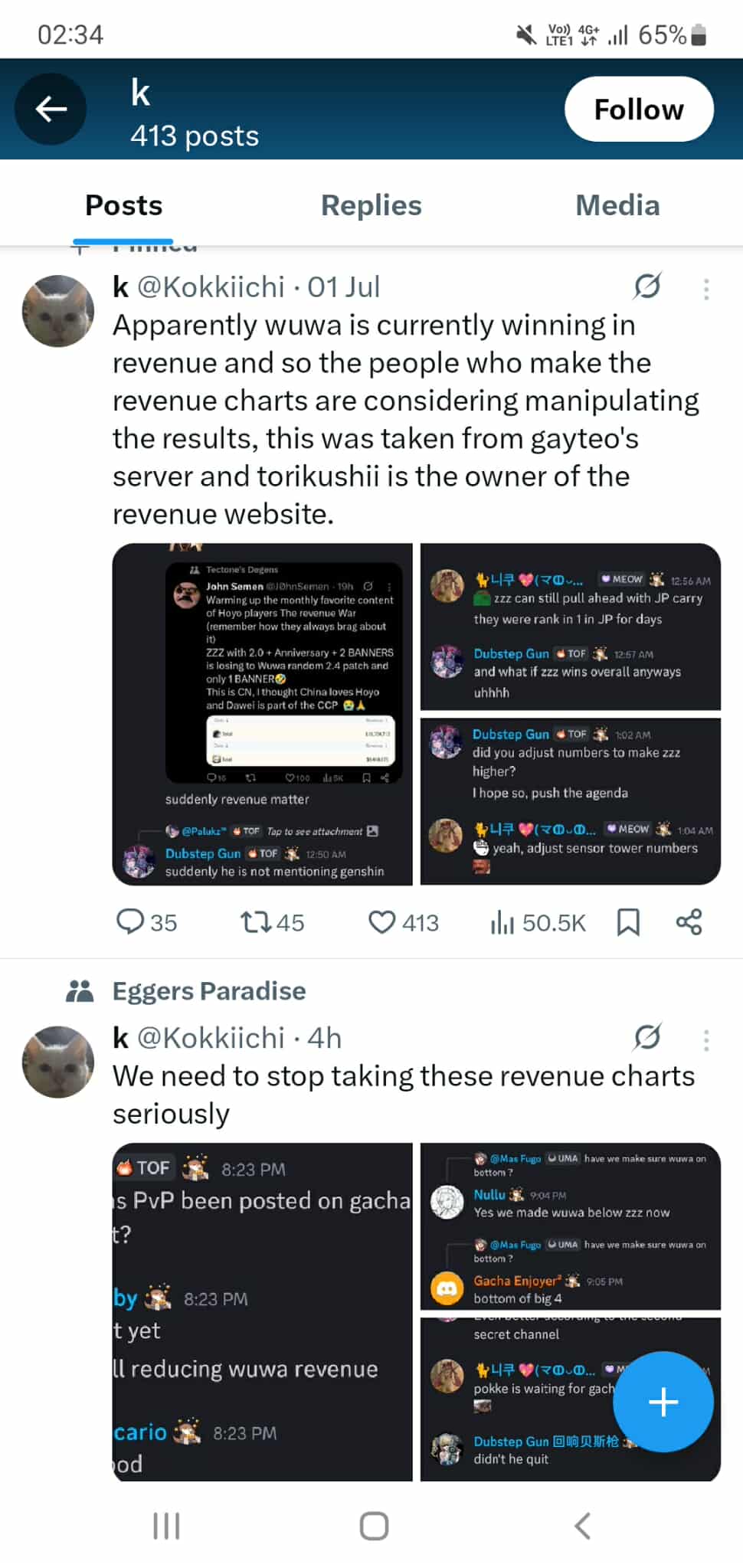Tap Grok icon on 4h post

647,1038
